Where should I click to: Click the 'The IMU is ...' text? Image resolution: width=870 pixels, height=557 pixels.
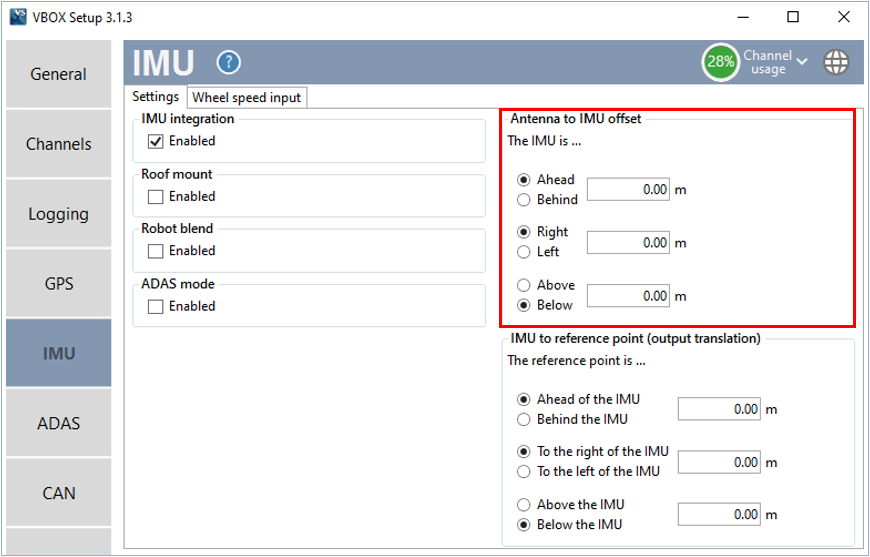(544, 141)
